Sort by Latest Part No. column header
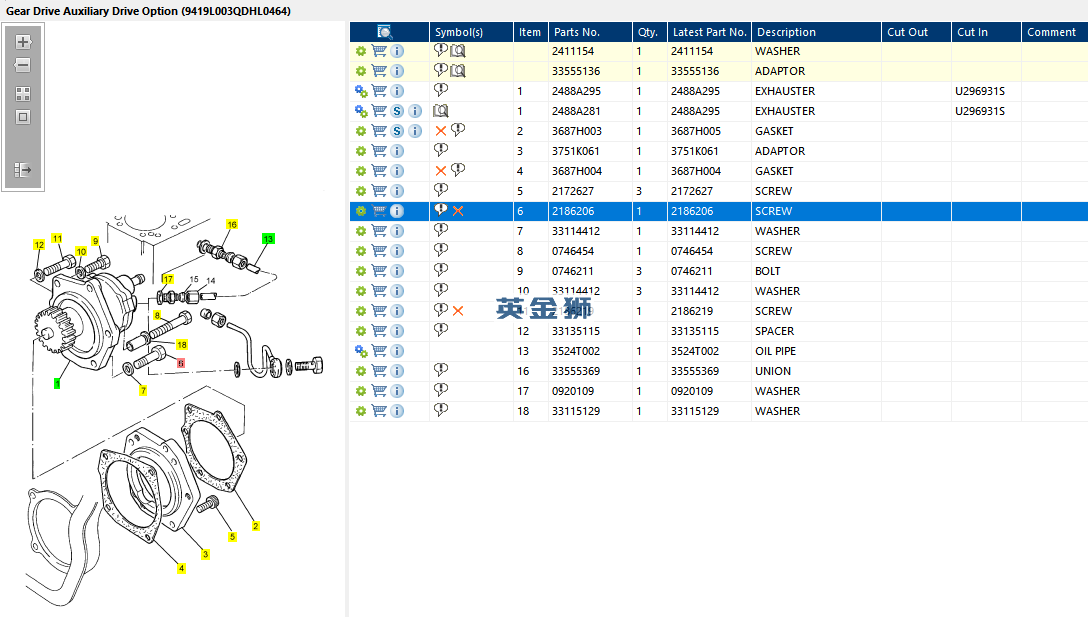Viewport: 1088px width, 617px height. point(709,32)
